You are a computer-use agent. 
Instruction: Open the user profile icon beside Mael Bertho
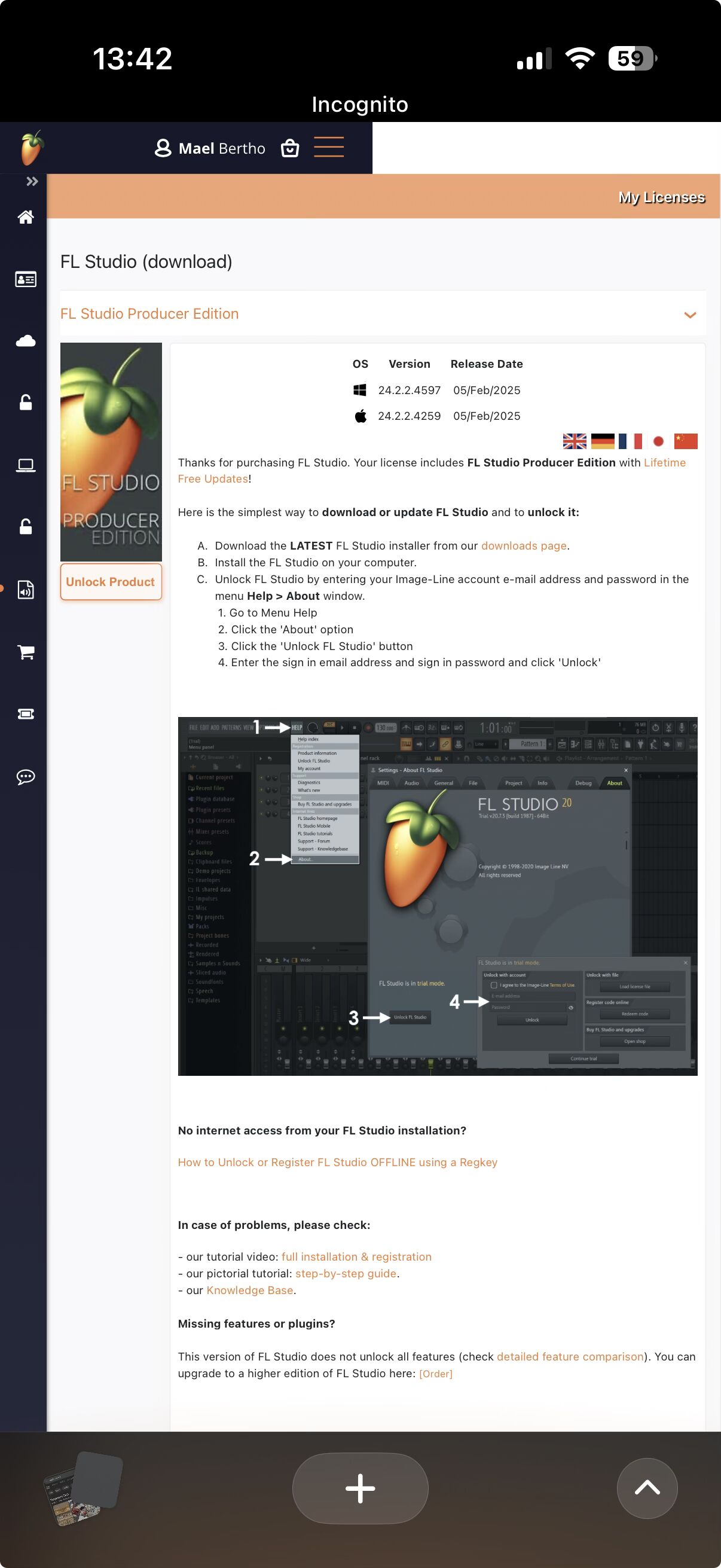click(163, 148)
